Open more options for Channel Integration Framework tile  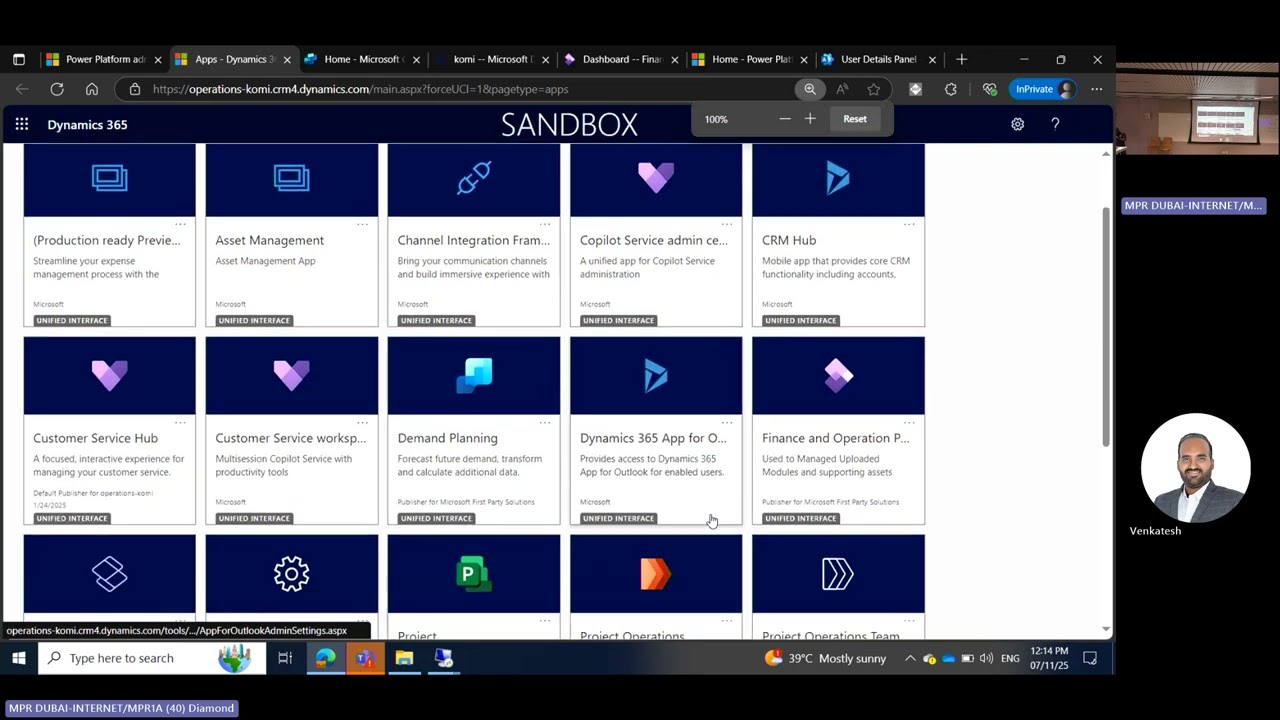(x=545, y=224)
